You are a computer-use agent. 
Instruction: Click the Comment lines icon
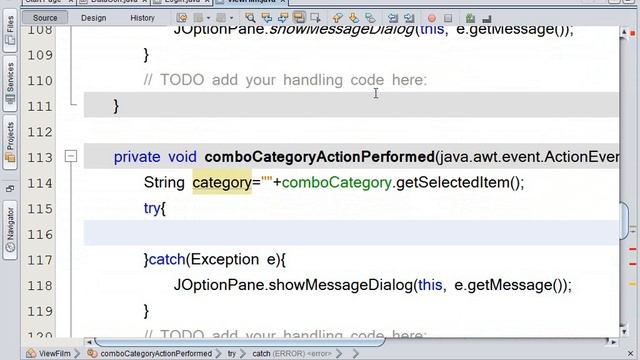pyautogui.click(x=470, y=18)
